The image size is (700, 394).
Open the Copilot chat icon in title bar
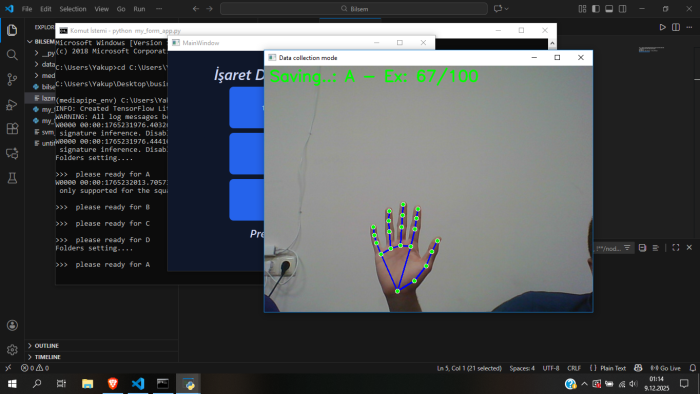click(x=498, y=9)
